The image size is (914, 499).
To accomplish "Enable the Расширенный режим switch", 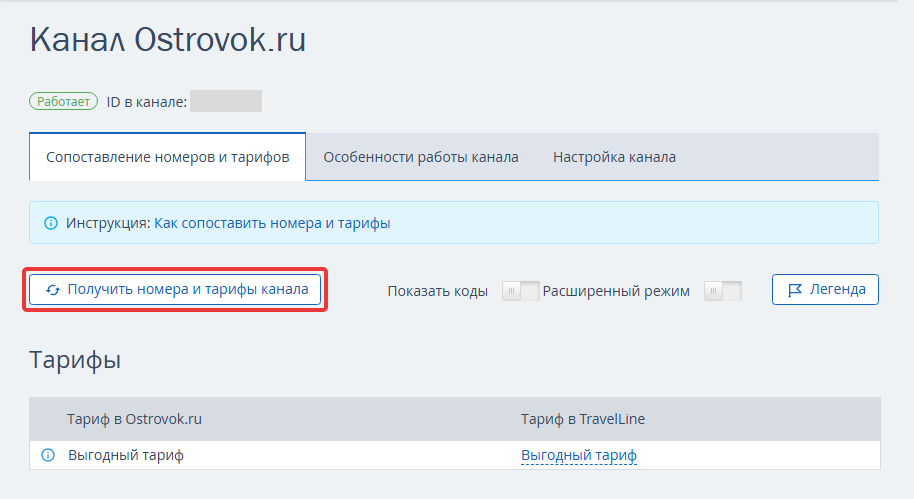I will 723,291.
